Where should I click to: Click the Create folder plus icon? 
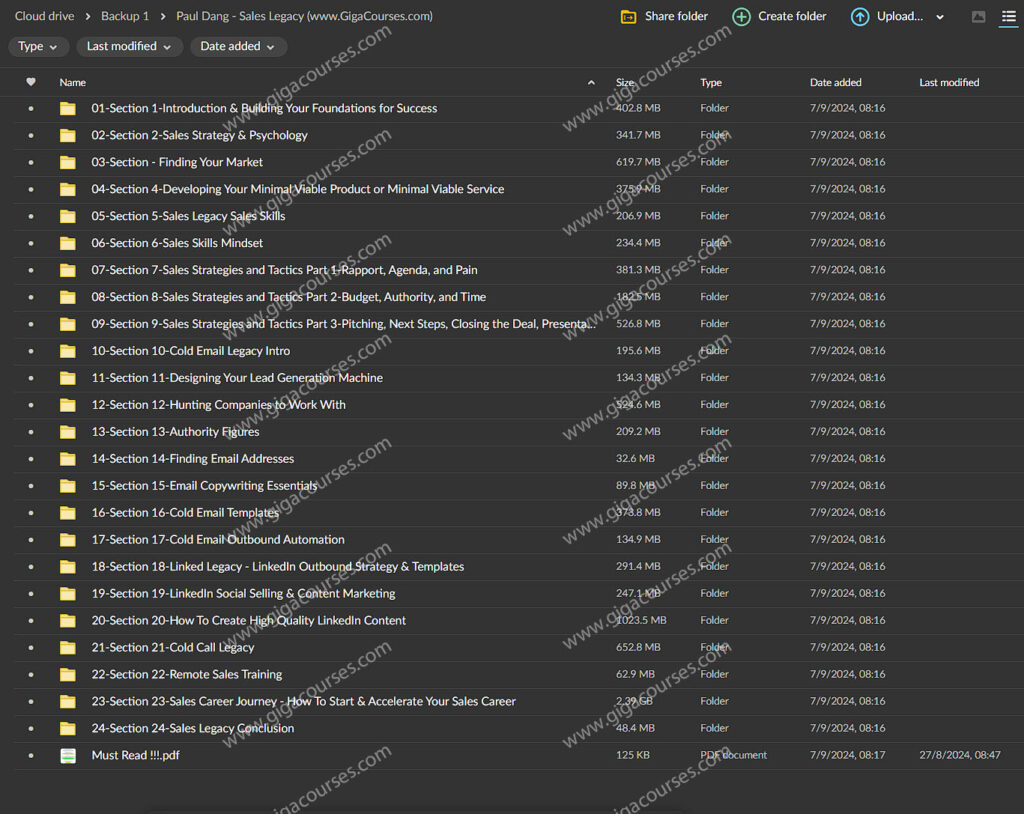coord(741,17)
